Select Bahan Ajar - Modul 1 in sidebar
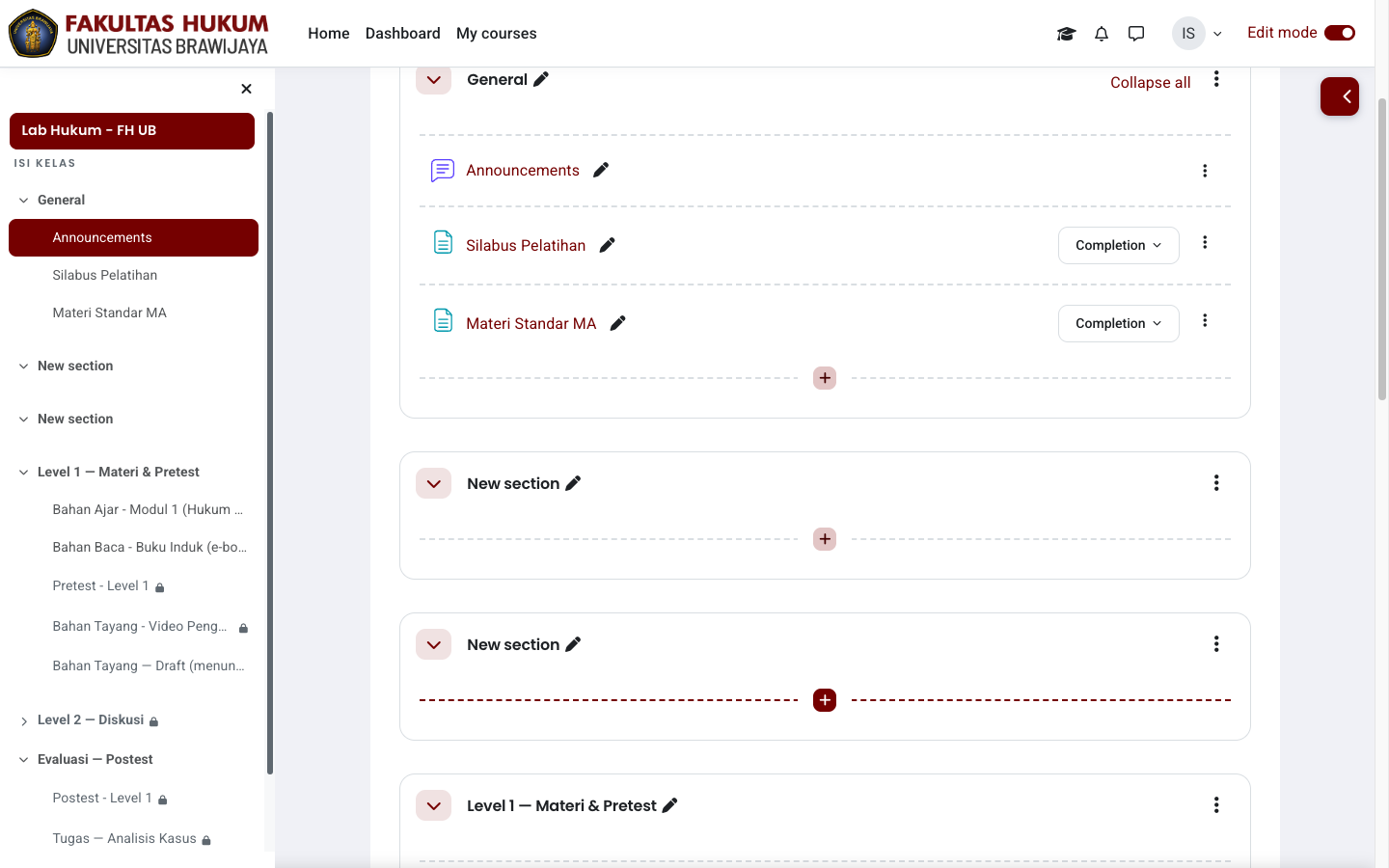Screen dimensions: 1389x868 148,509
